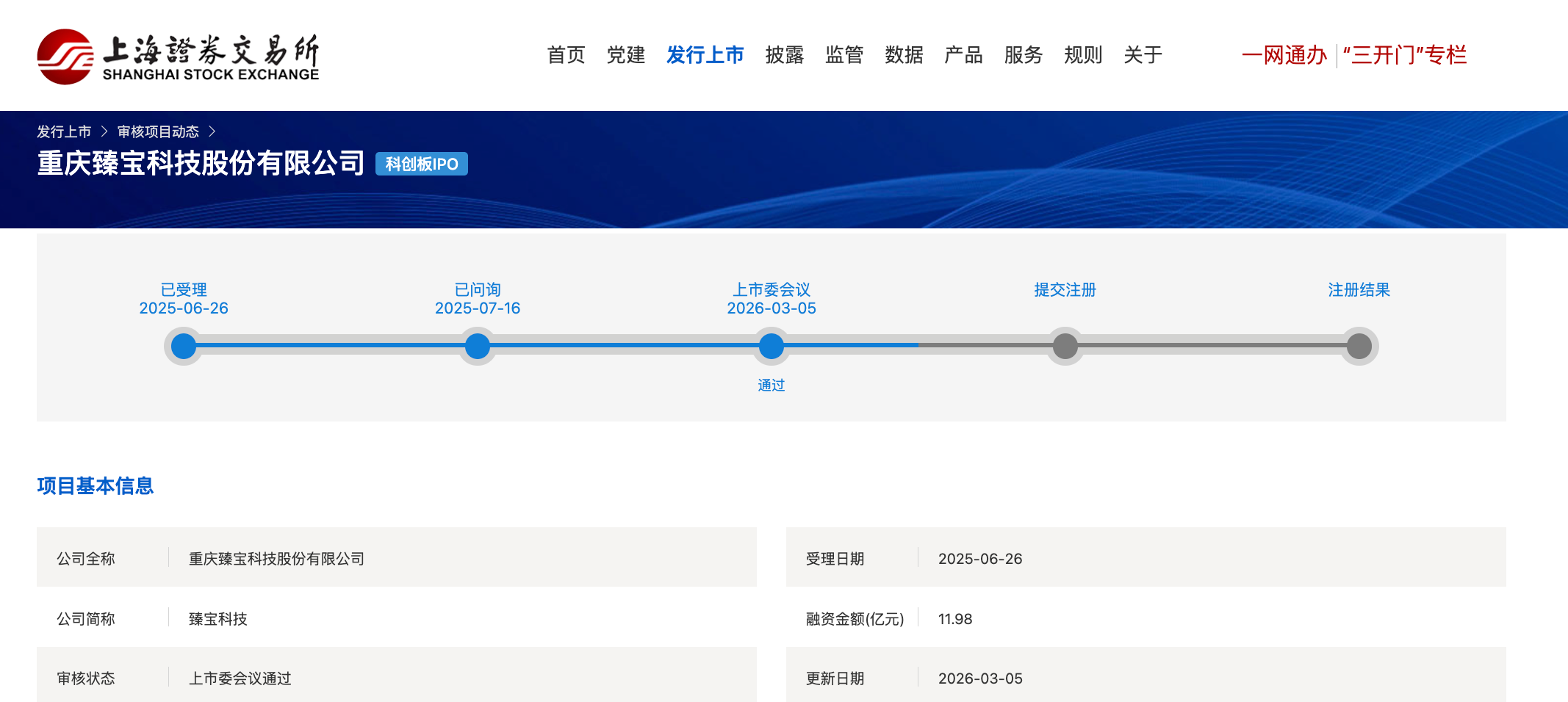Go to 审核项目动态 breadcrumb

click(158, 131)
